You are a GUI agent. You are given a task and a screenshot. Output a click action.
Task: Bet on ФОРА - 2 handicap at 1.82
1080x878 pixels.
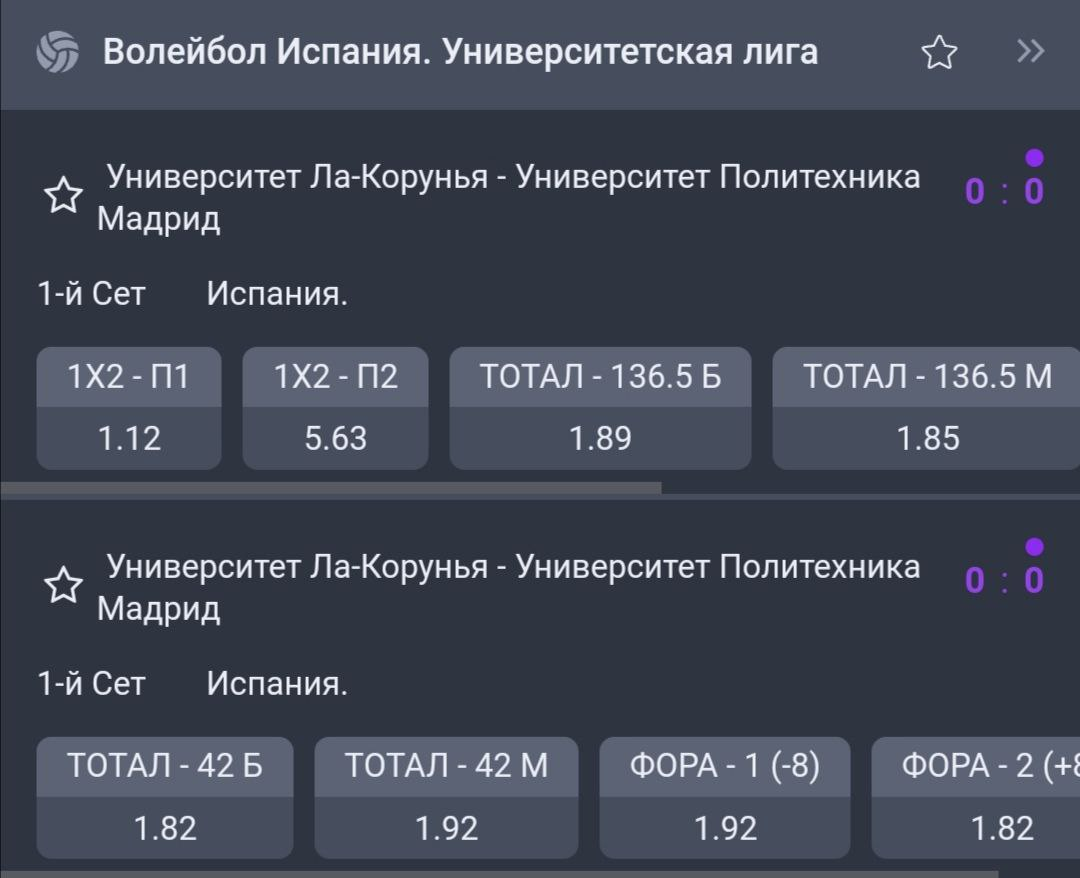tap(977, 798)
